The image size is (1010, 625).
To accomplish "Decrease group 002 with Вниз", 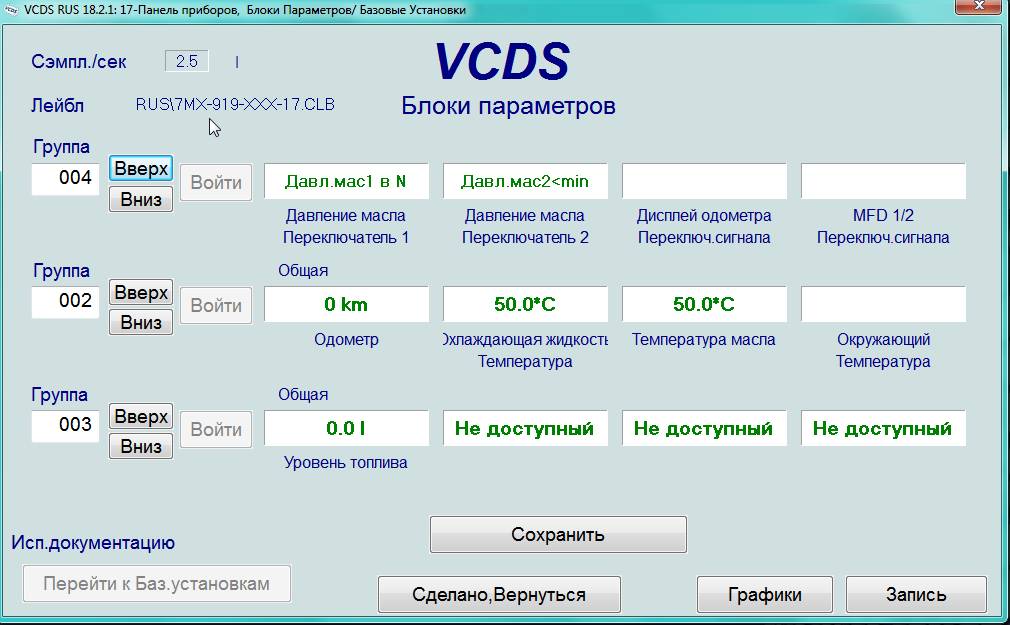I will pos(141,323).
